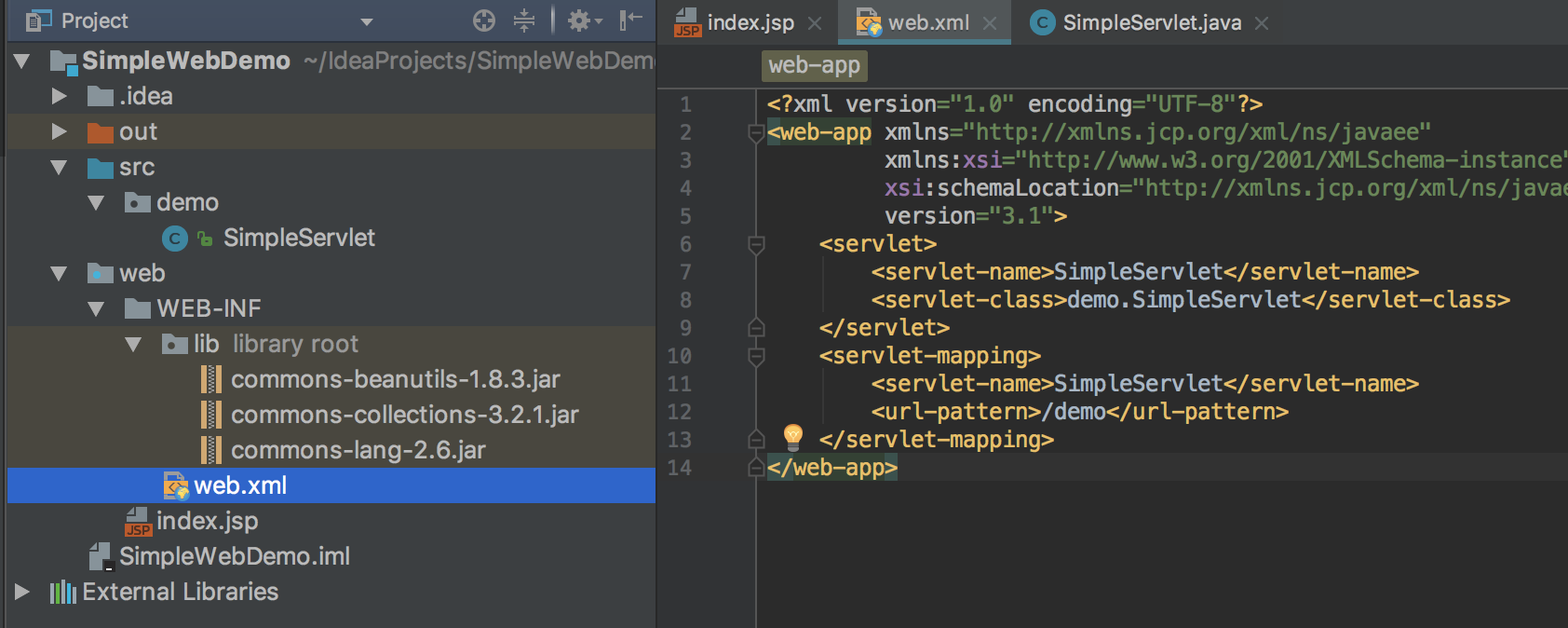Close the web.xml tab
The image size is (1568, 628).
coord(990,23)
